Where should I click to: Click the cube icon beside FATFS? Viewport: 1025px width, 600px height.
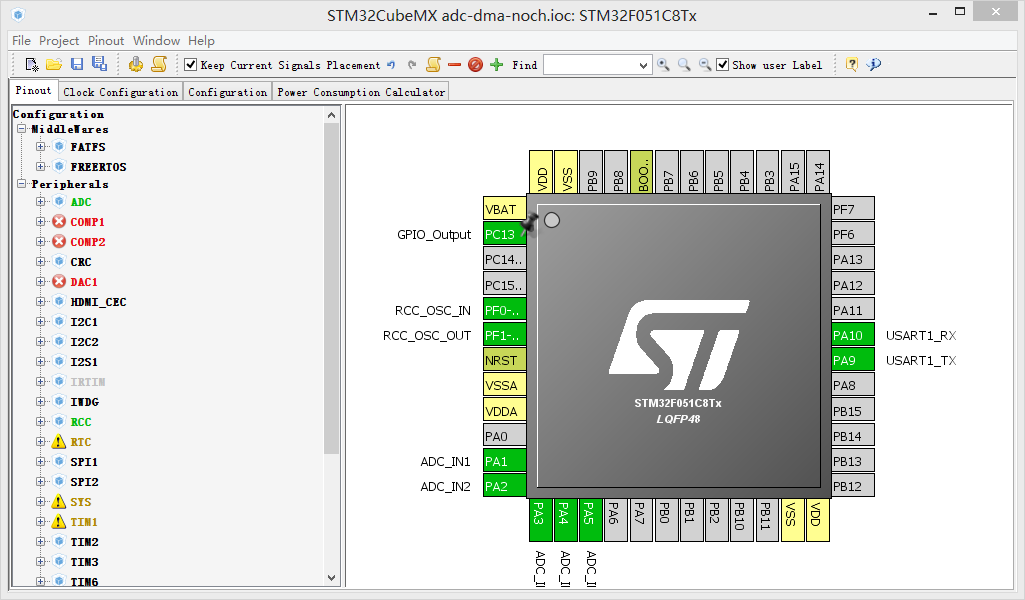[59, 146]
